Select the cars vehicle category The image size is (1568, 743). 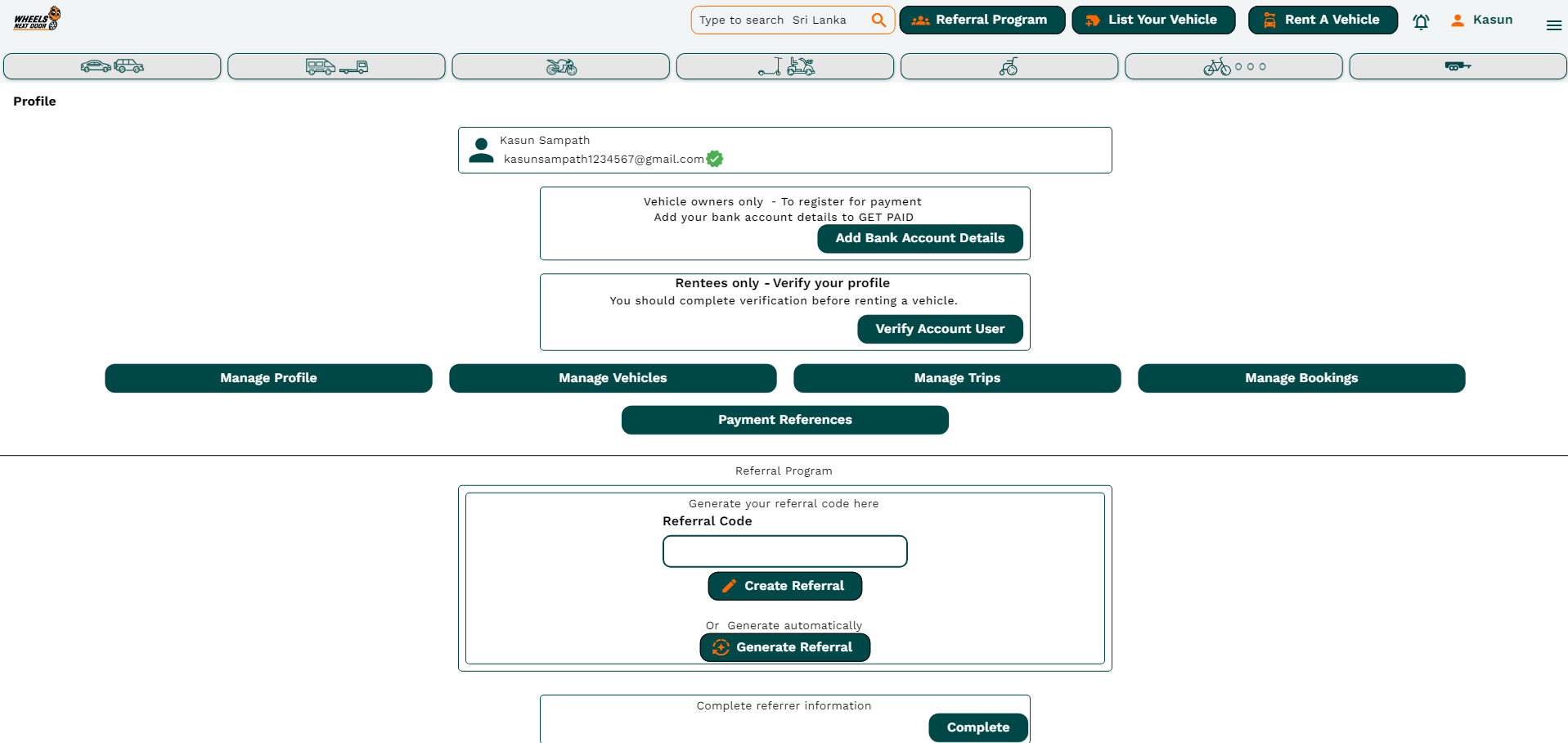(x=112, y=66)
